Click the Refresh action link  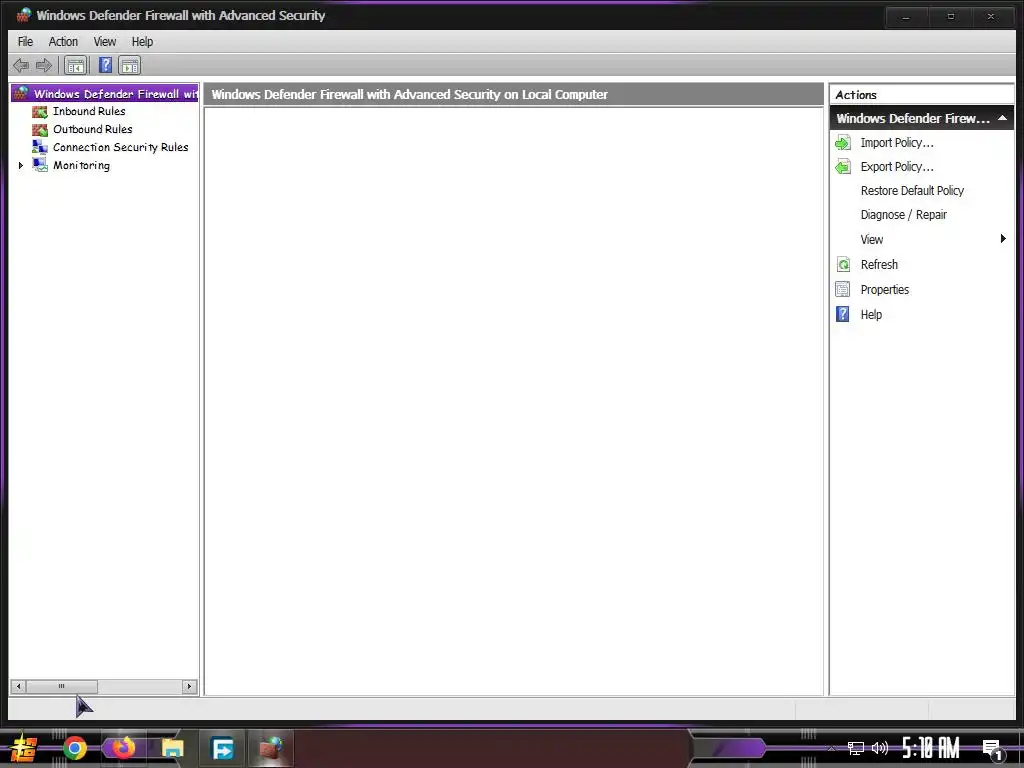click(879, 264)
